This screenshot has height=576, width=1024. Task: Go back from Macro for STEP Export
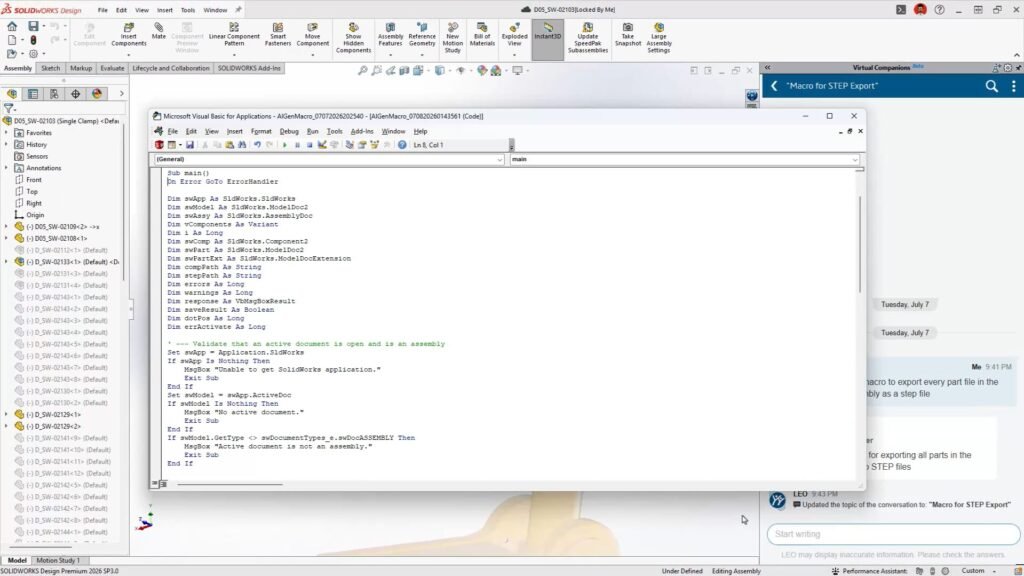pos(774,86)
